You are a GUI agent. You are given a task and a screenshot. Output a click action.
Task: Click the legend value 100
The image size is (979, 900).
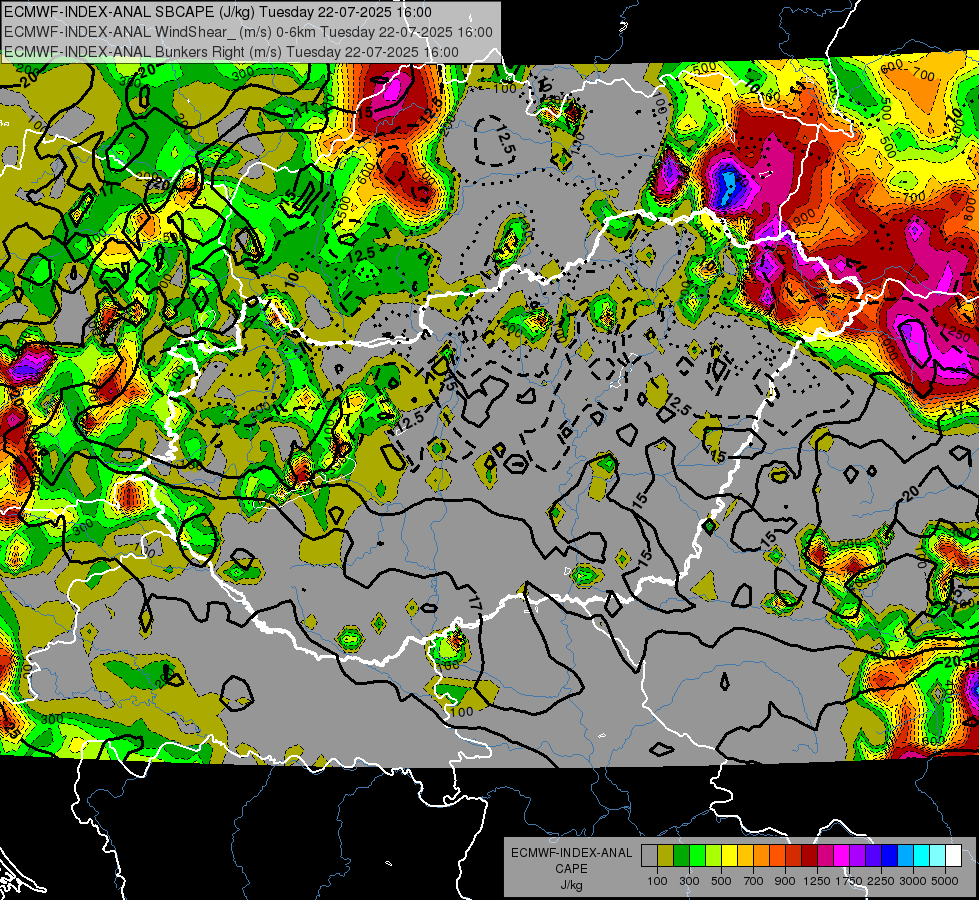[657, 881]
